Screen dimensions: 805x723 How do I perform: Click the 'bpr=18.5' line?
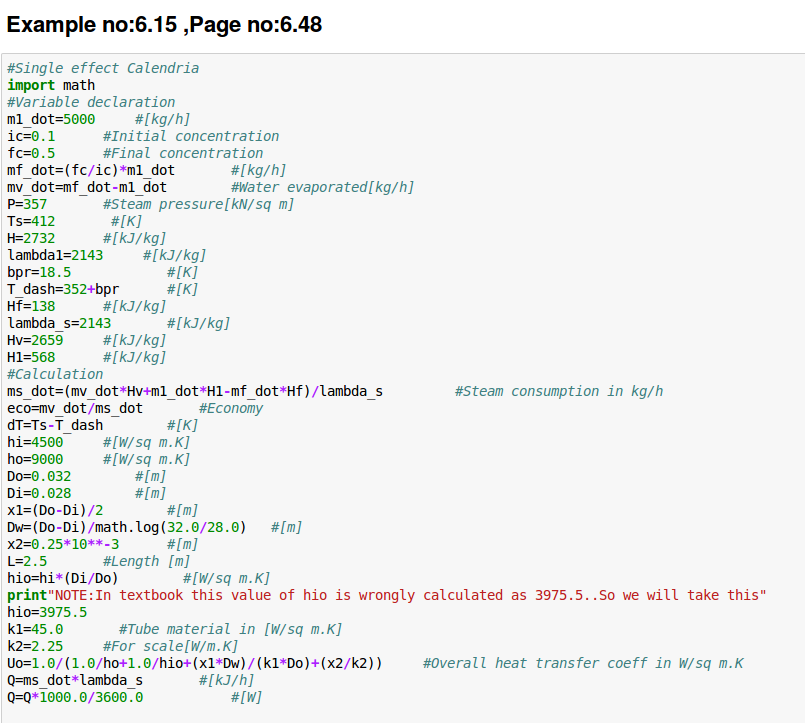39,272
